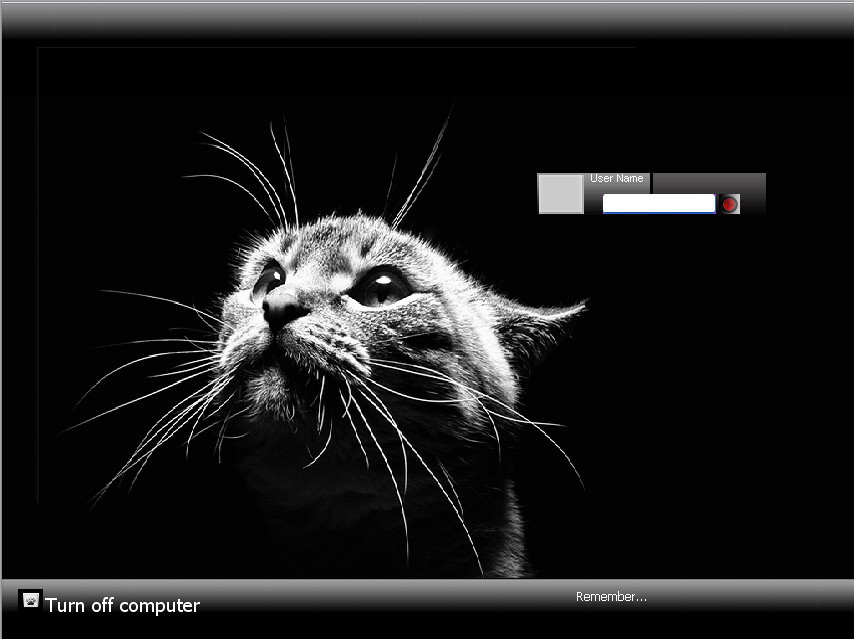Click the paw icon beside Turn off computer

pos(30,601)
